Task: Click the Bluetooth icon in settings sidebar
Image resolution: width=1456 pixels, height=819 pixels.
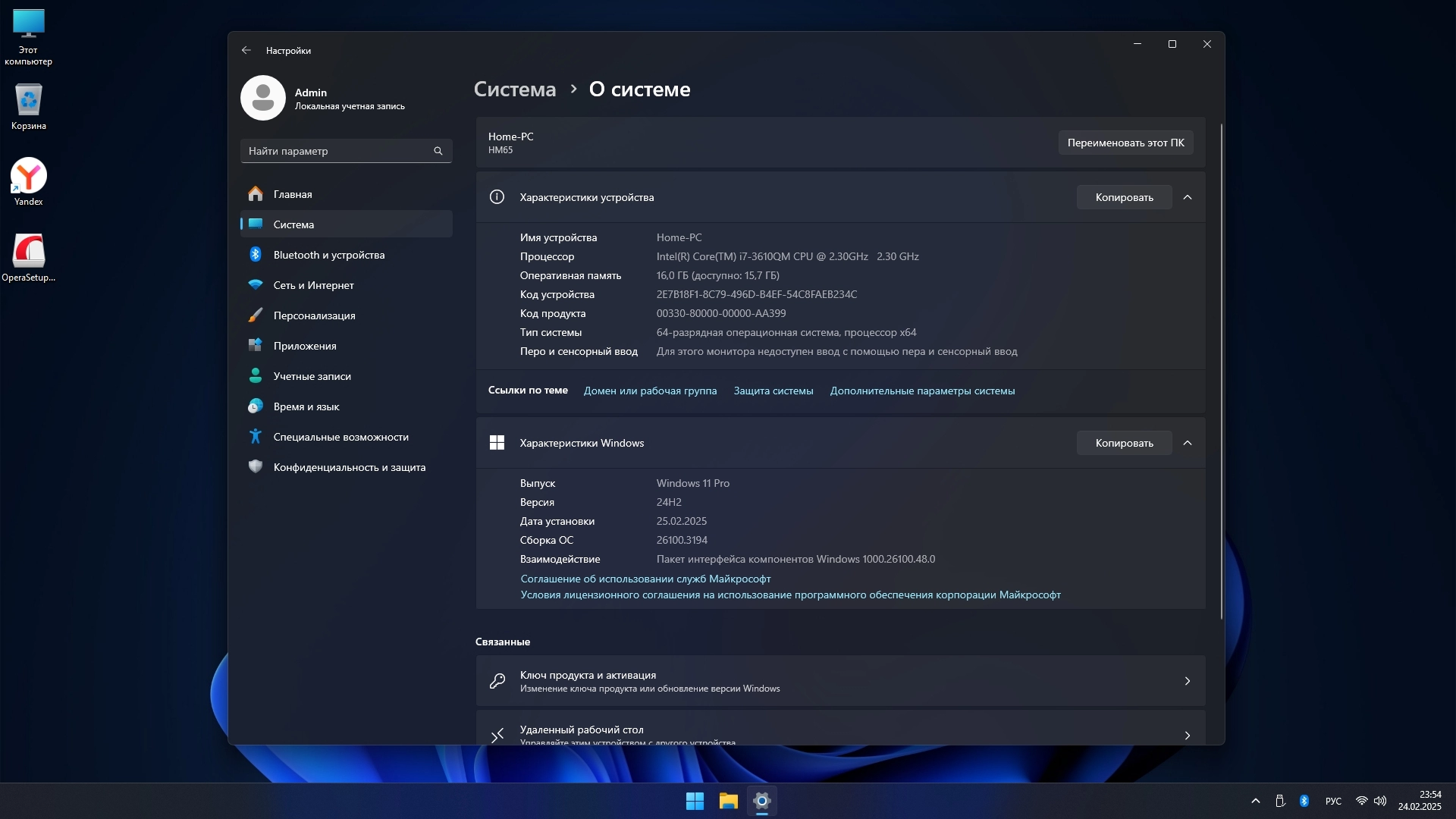Action: (256, 255)
